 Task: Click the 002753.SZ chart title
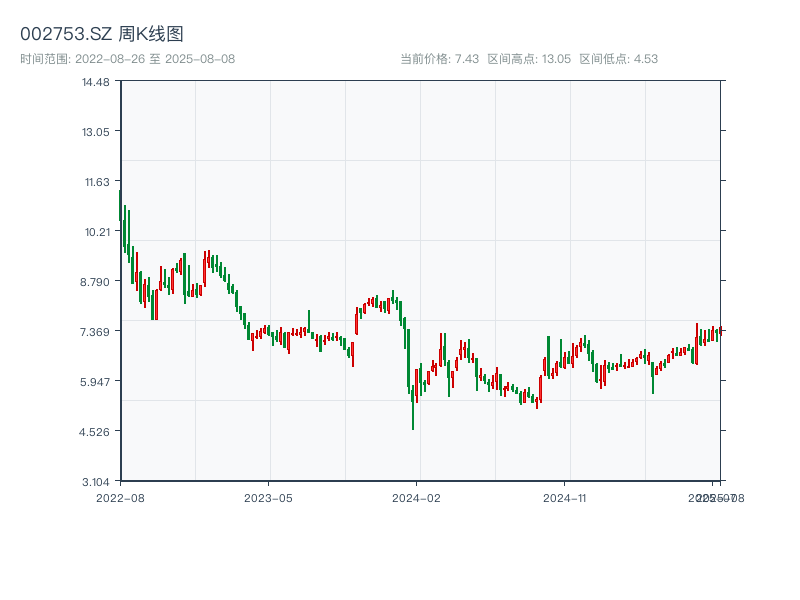click(102, 35)
